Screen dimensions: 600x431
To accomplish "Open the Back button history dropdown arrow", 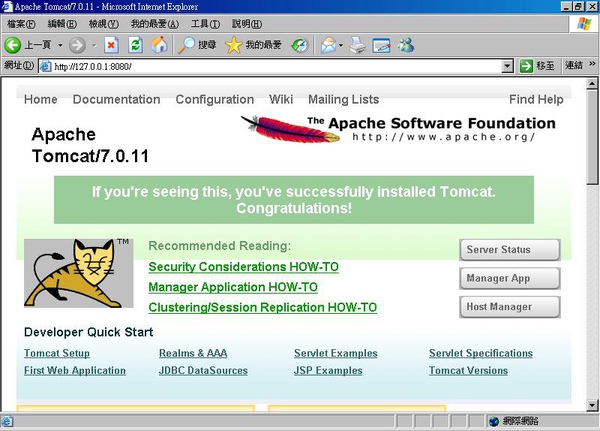I will (60, 45).
